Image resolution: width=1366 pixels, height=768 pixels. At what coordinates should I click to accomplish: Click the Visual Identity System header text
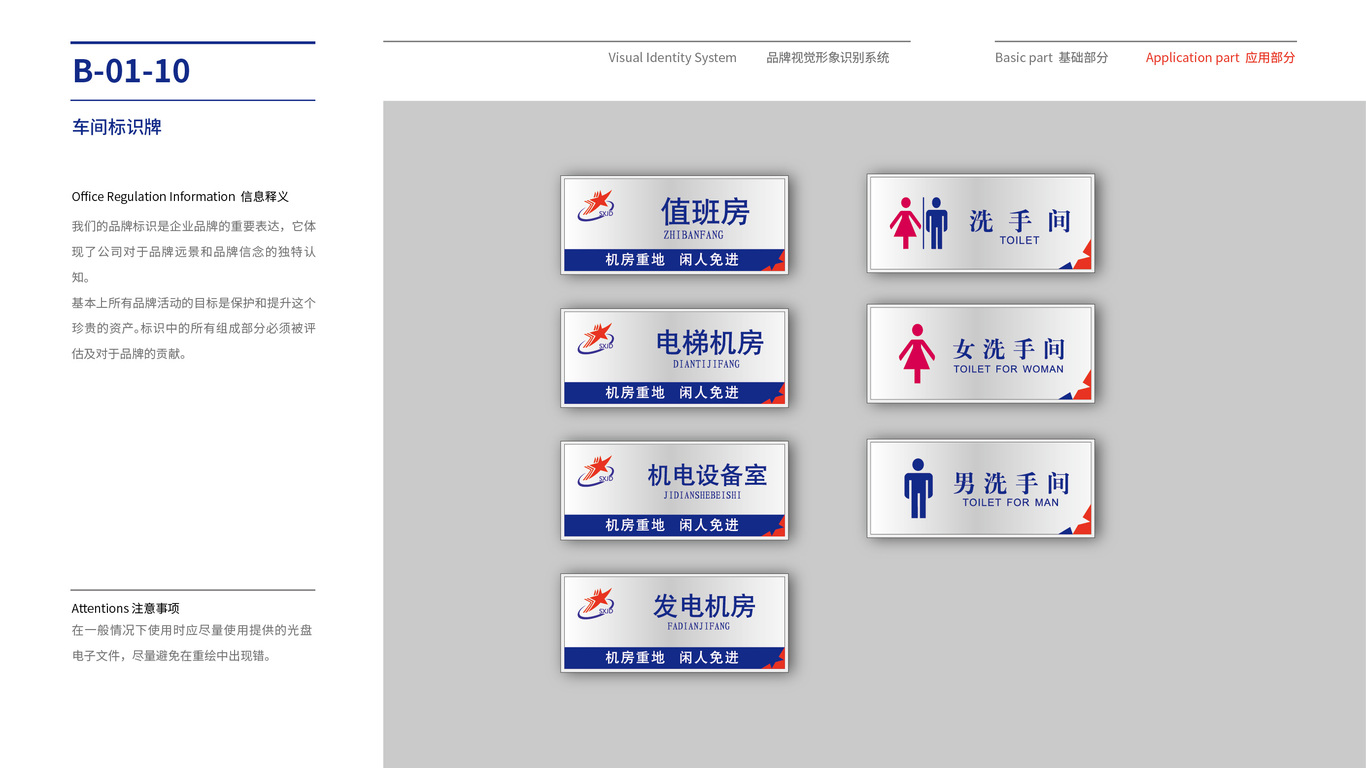tap(672, 58)
